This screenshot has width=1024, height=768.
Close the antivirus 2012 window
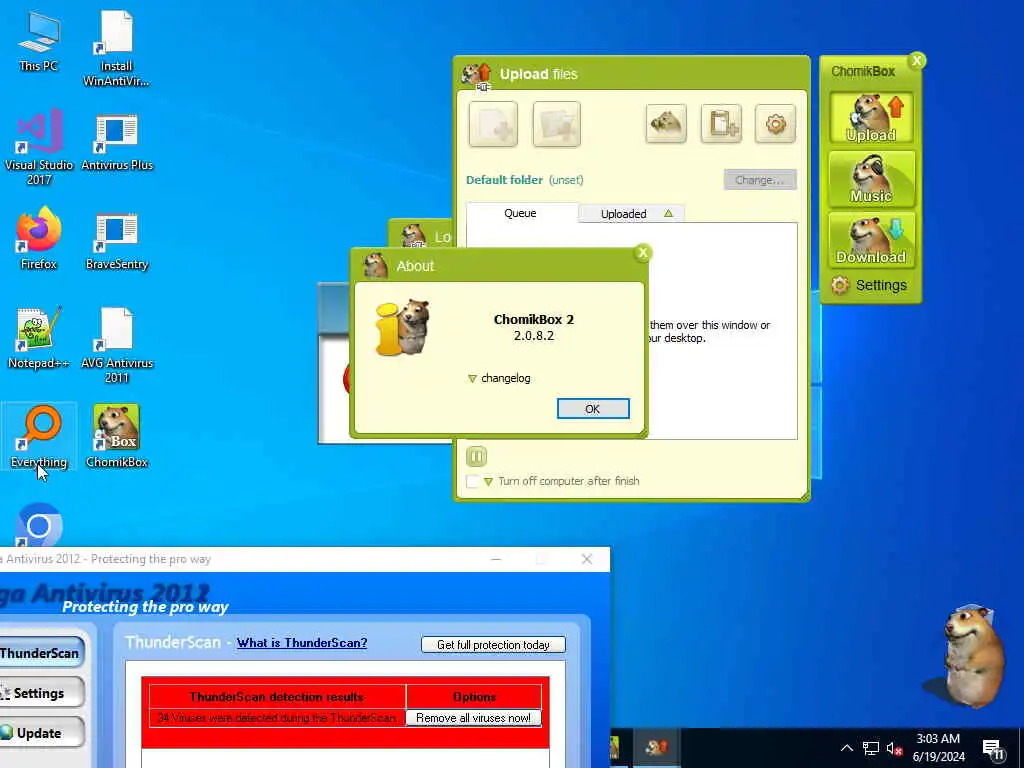(x=586, y=559)
